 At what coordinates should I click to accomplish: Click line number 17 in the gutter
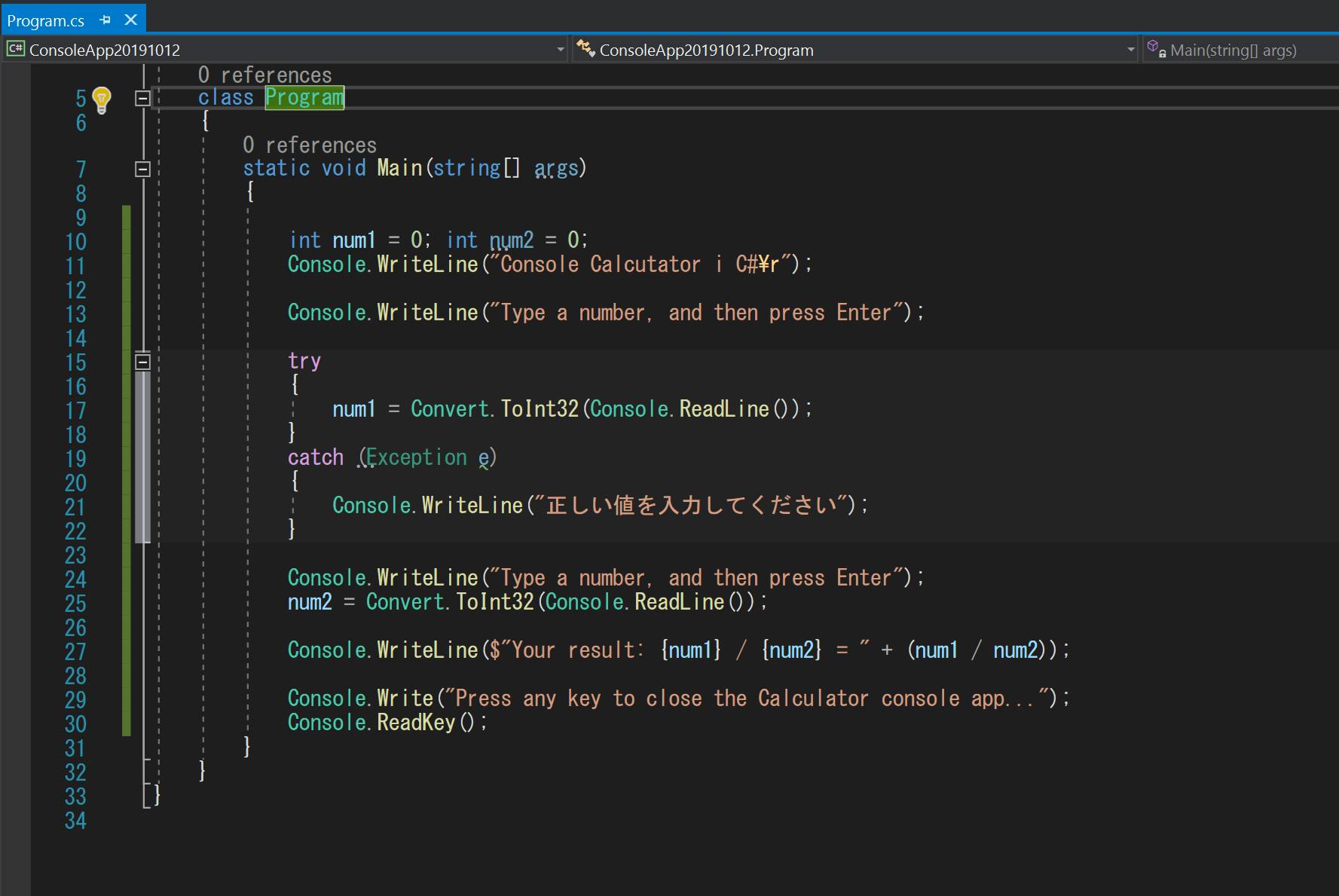coord(75,411)
